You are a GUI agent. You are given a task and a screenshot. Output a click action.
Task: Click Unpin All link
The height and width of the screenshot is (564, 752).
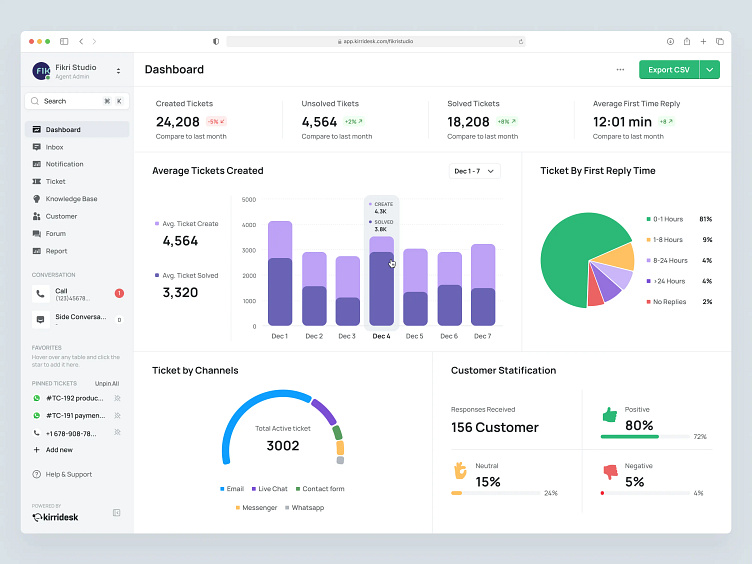coord(107,383)
